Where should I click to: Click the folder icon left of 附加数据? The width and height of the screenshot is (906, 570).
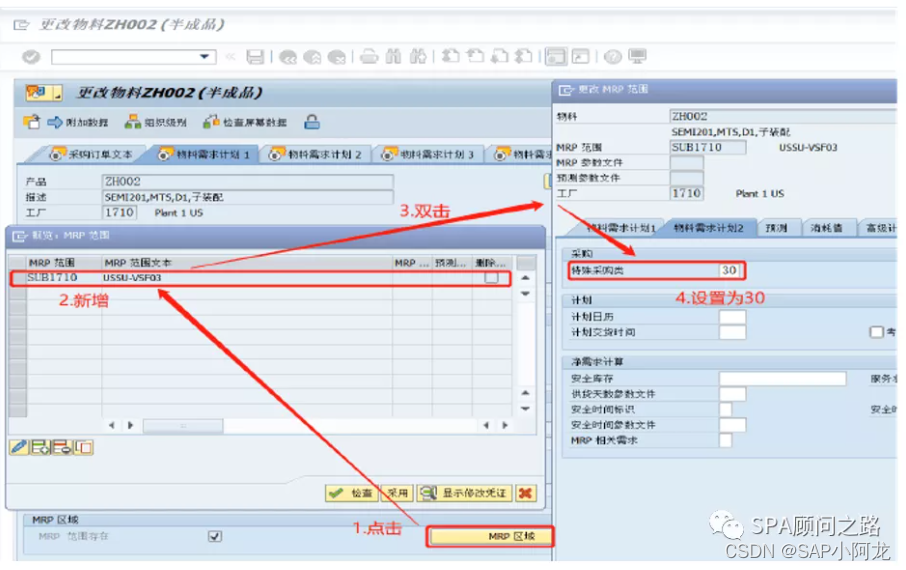click(32, 122)
